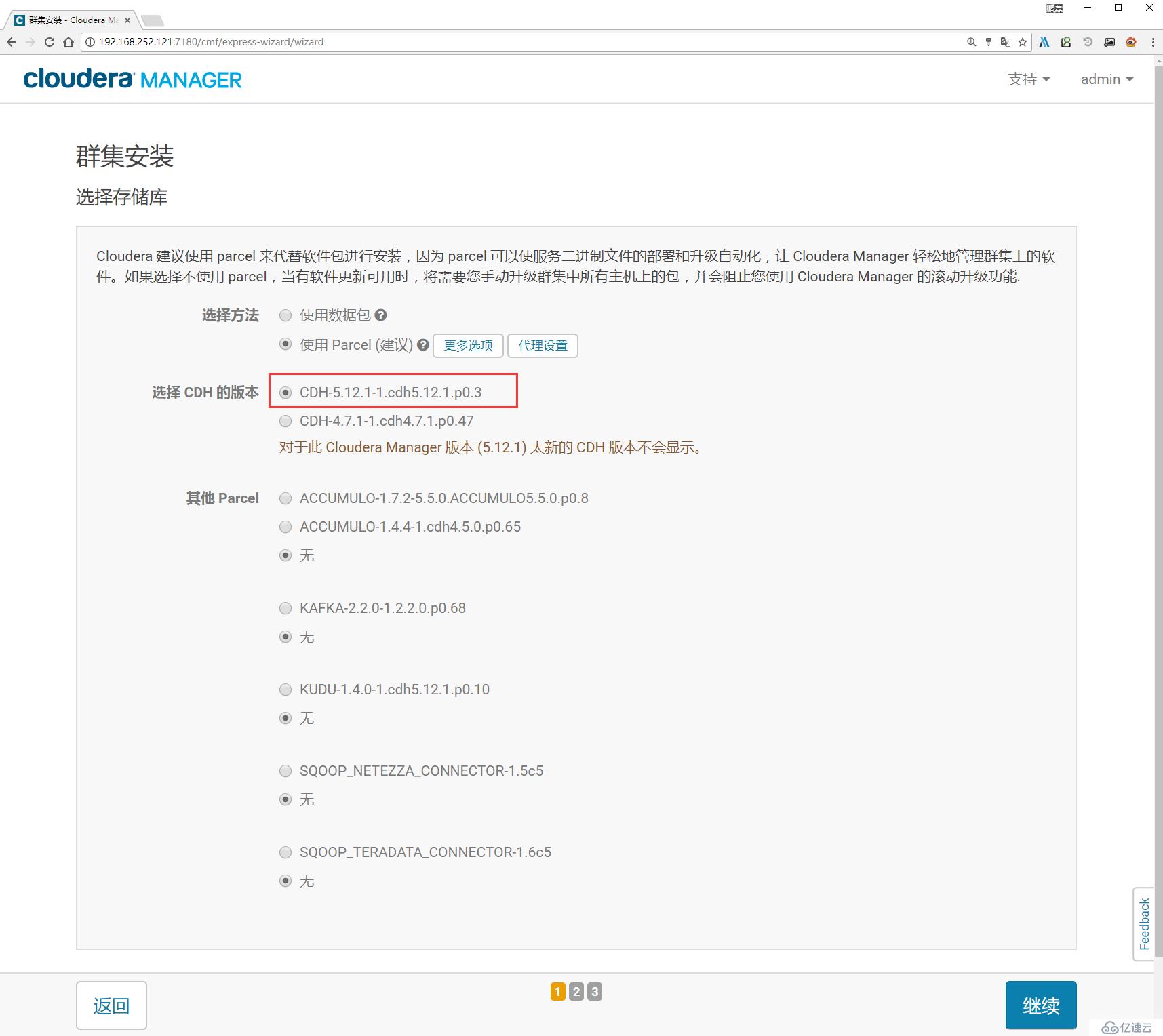Switch to the 群集安装 - Cloudera browser tab

coord(71,20)
